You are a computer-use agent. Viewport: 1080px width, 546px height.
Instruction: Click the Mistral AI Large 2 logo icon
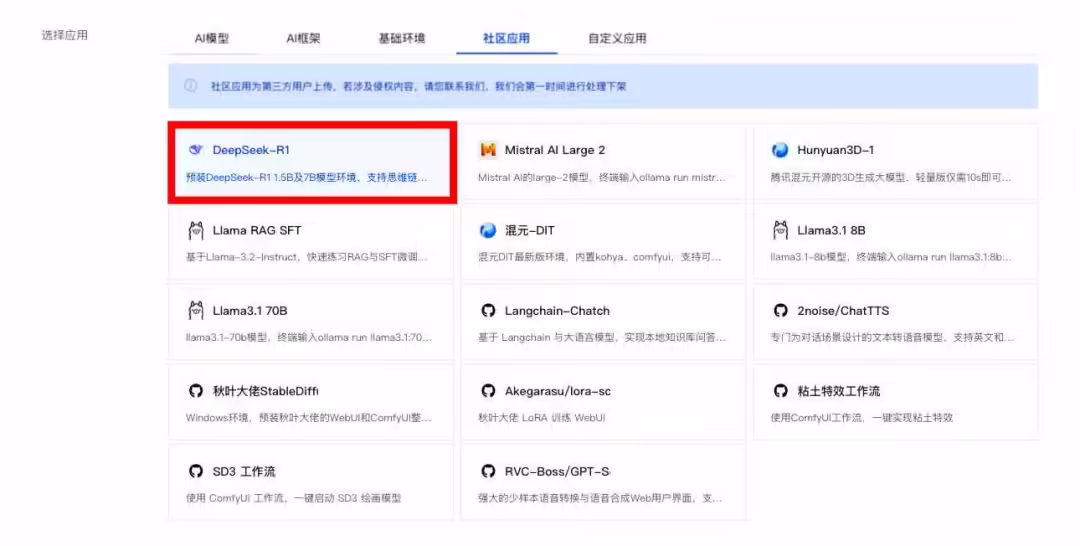[488, 149]
